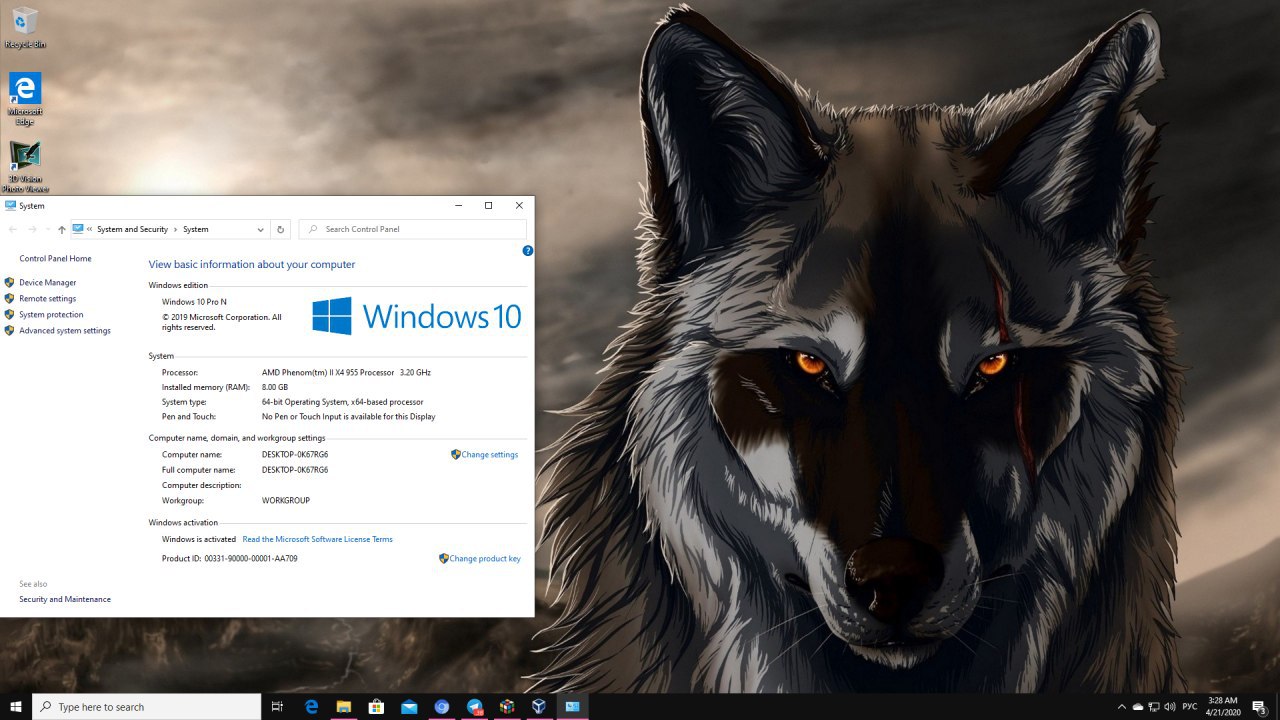The width and height of the screenshot is (1280, 720).
Task: Show hidden tray icons chevron
Action: pyautogui.click(x=1121, y=706)
